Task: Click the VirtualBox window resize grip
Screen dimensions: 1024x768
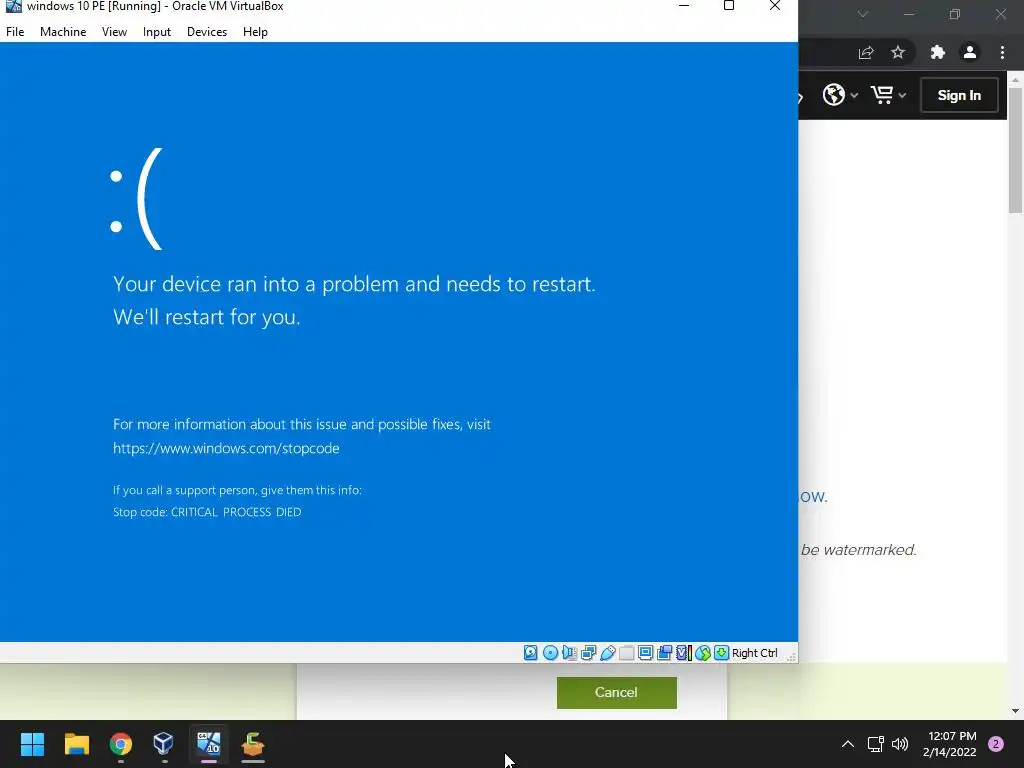Action: (792, 657)
